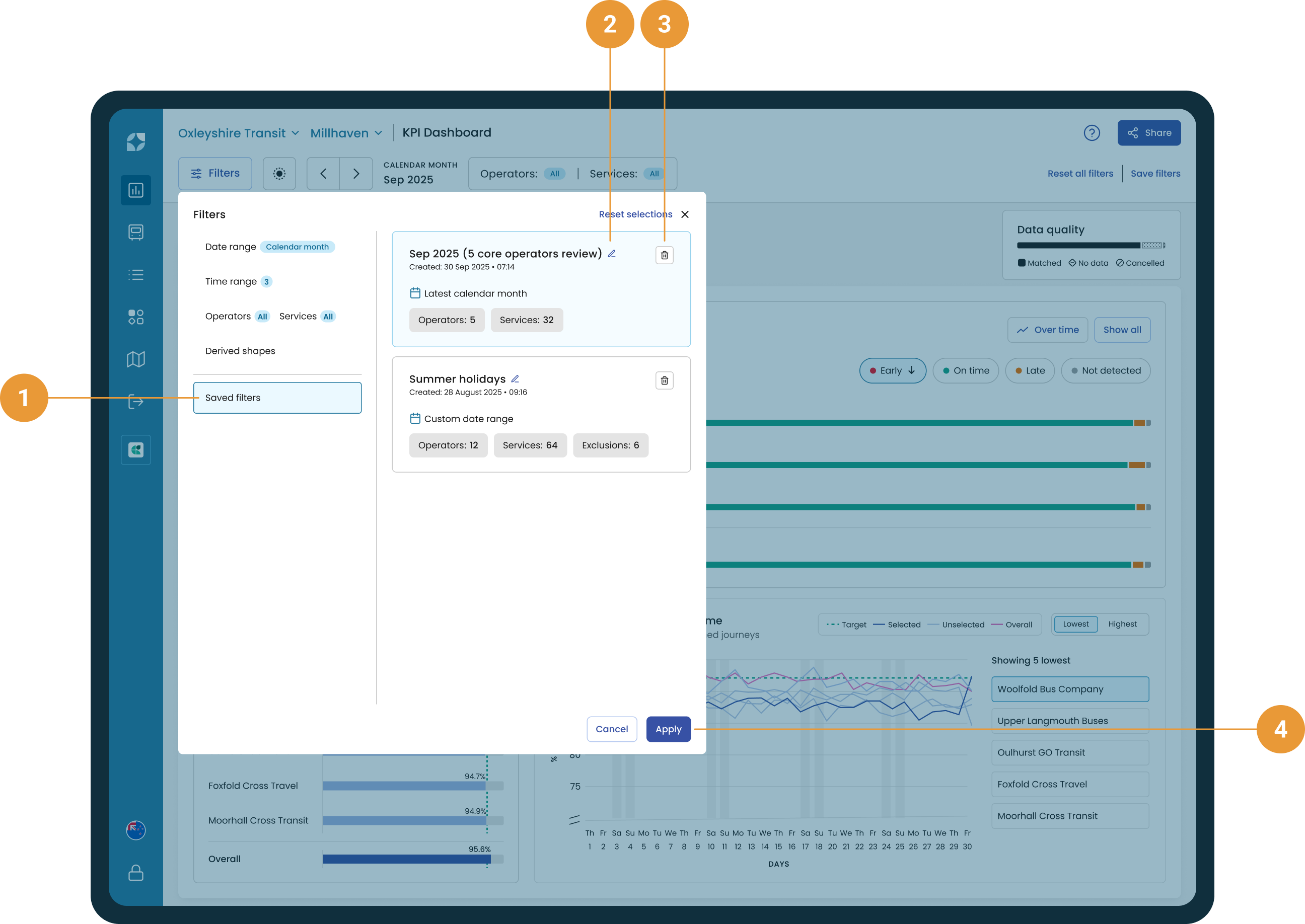Screen dimensions: 1305x924
Task: Delete the Summer holidays saved filter
Action: pos(664,380)
